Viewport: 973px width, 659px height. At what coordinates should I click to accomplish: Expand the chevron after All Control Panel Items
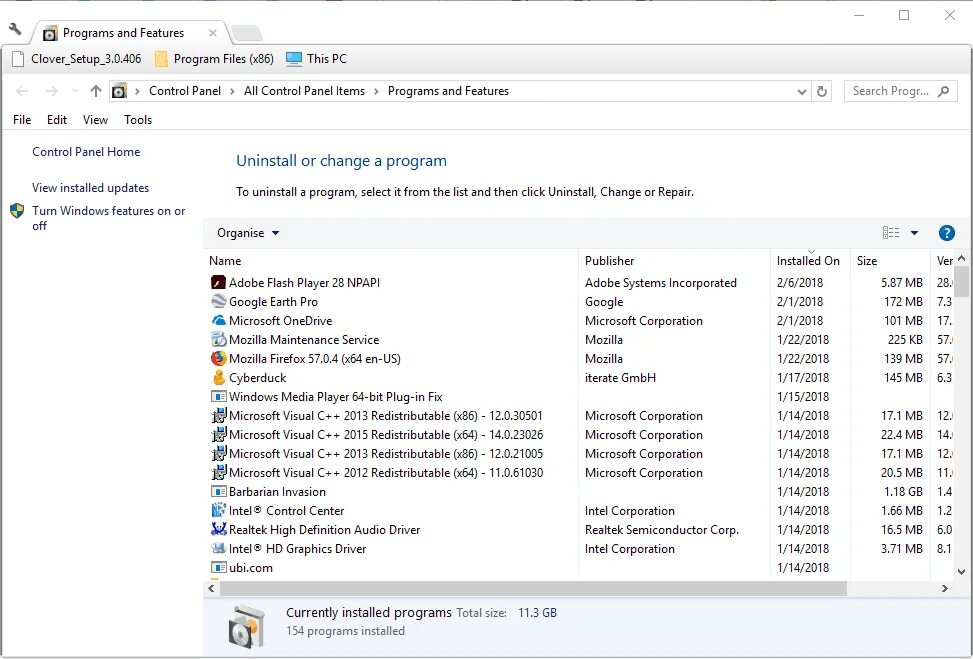tap(376, 91)
